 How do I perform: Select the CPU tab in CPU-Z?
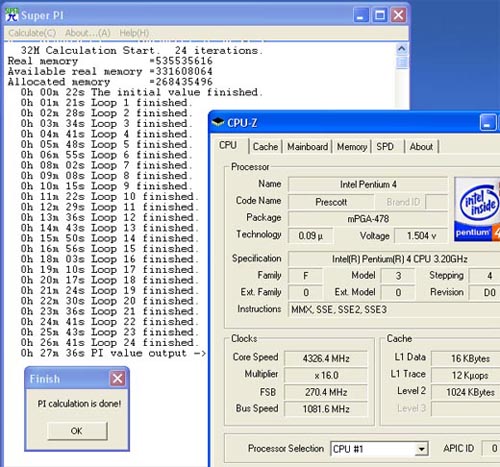click(x=228, y=145)
